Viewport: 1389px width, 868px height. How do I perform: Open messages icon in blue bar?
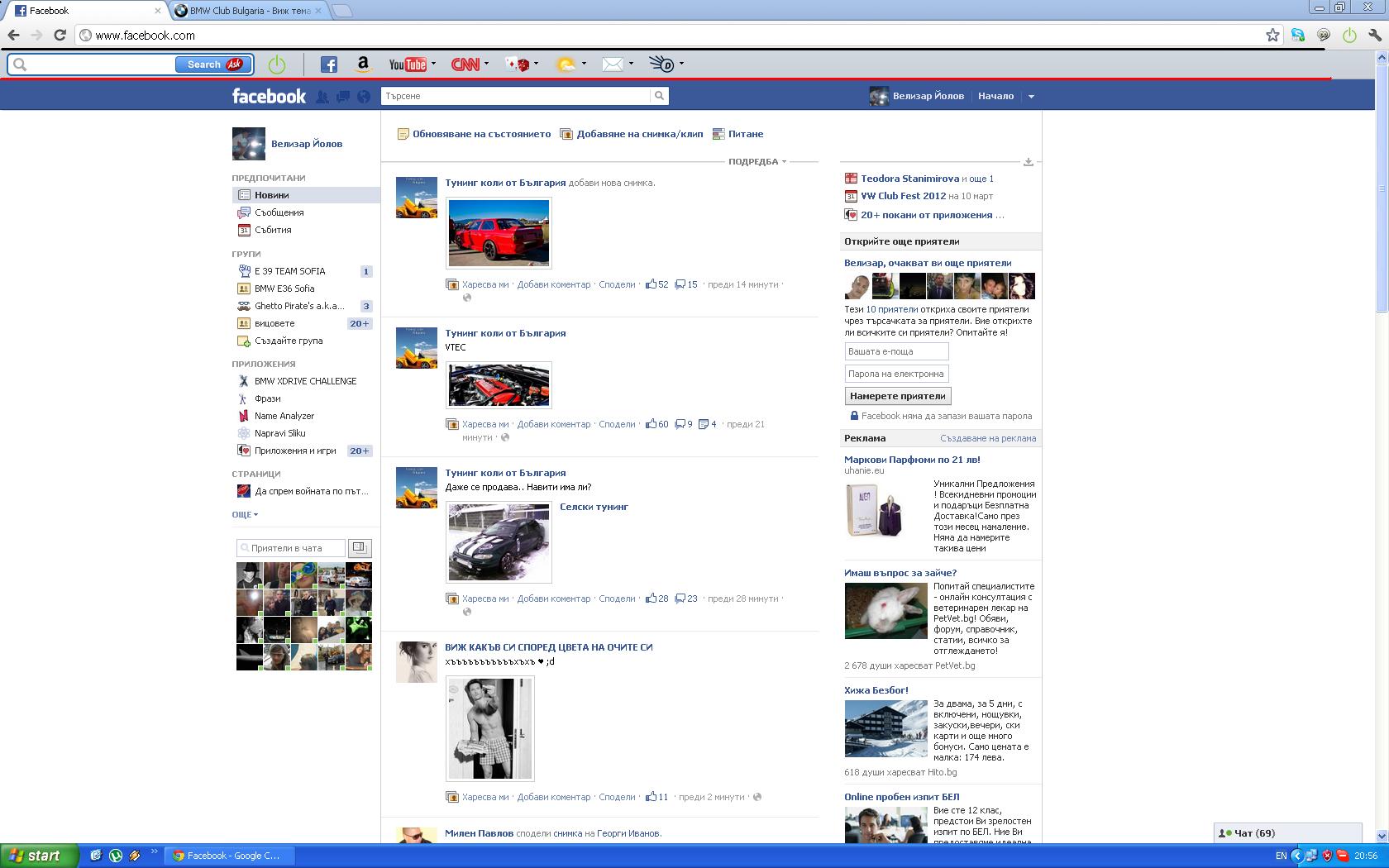pos(342,97)
